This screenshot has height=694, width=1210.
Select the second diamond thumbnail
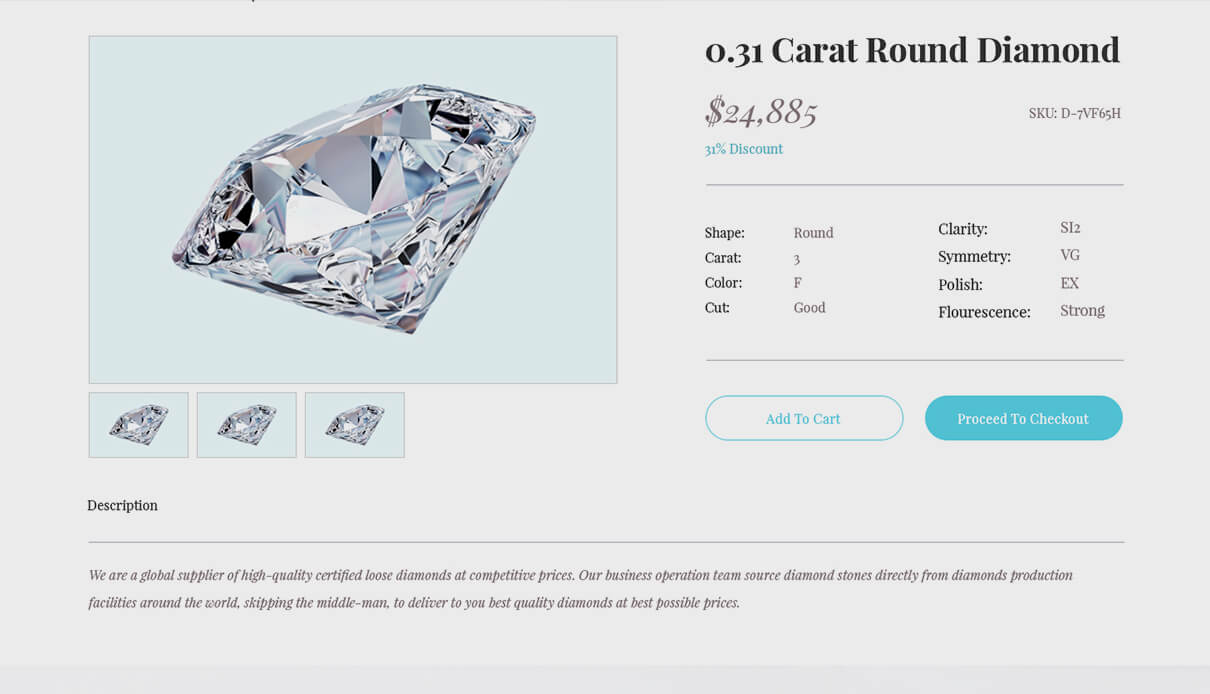coord(246,425)
